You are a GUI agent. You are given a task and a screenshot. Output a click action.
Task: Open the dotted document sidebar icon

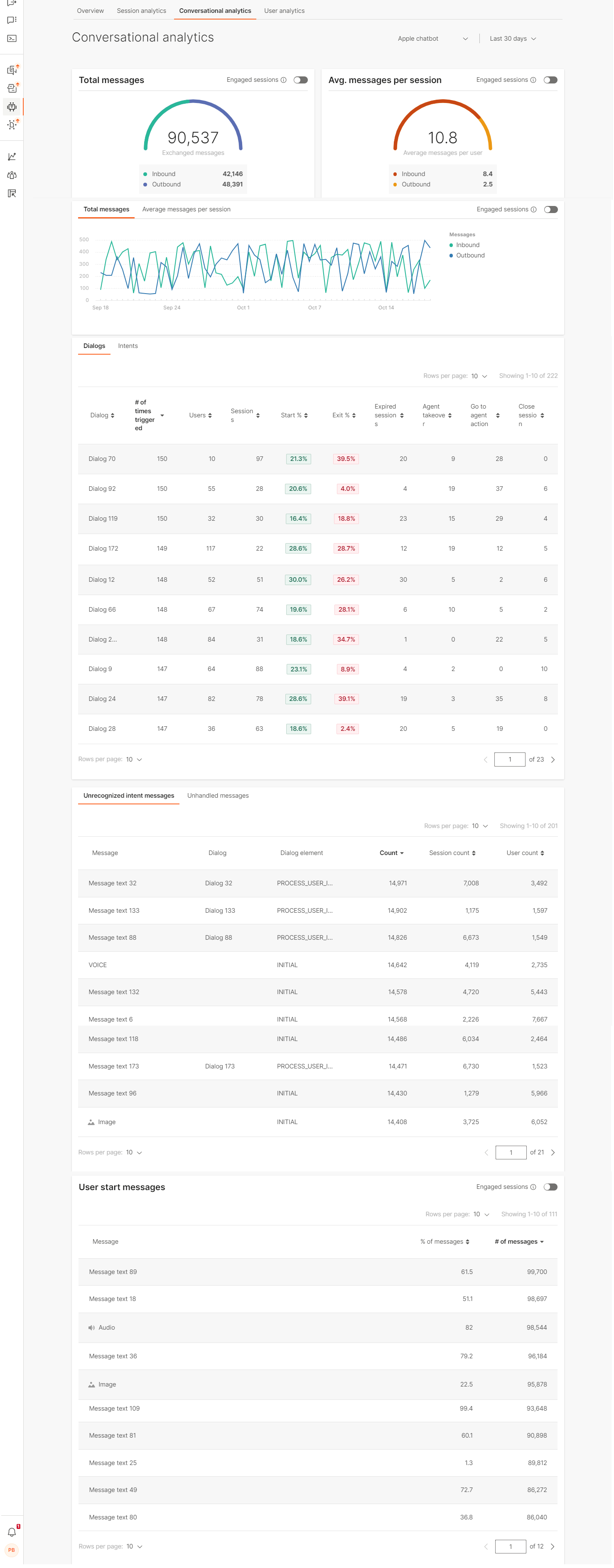pyautogui.click(x=12, y=125)
